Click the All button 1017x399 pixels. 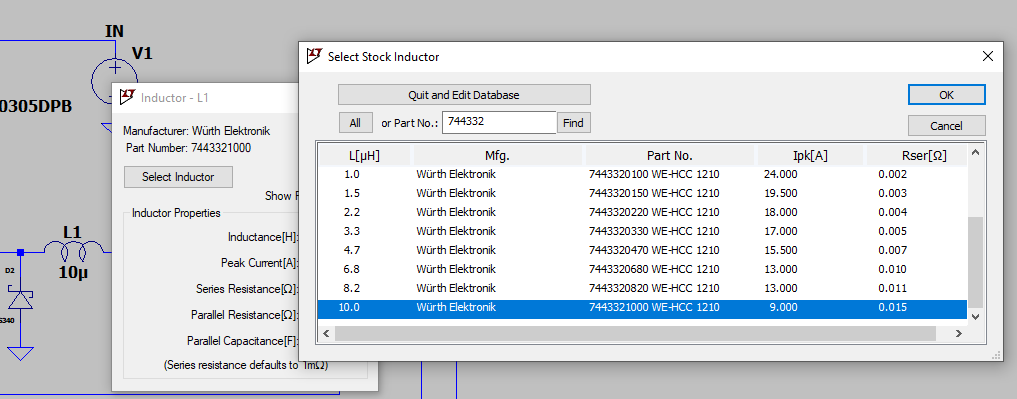[x=355, y=123]
